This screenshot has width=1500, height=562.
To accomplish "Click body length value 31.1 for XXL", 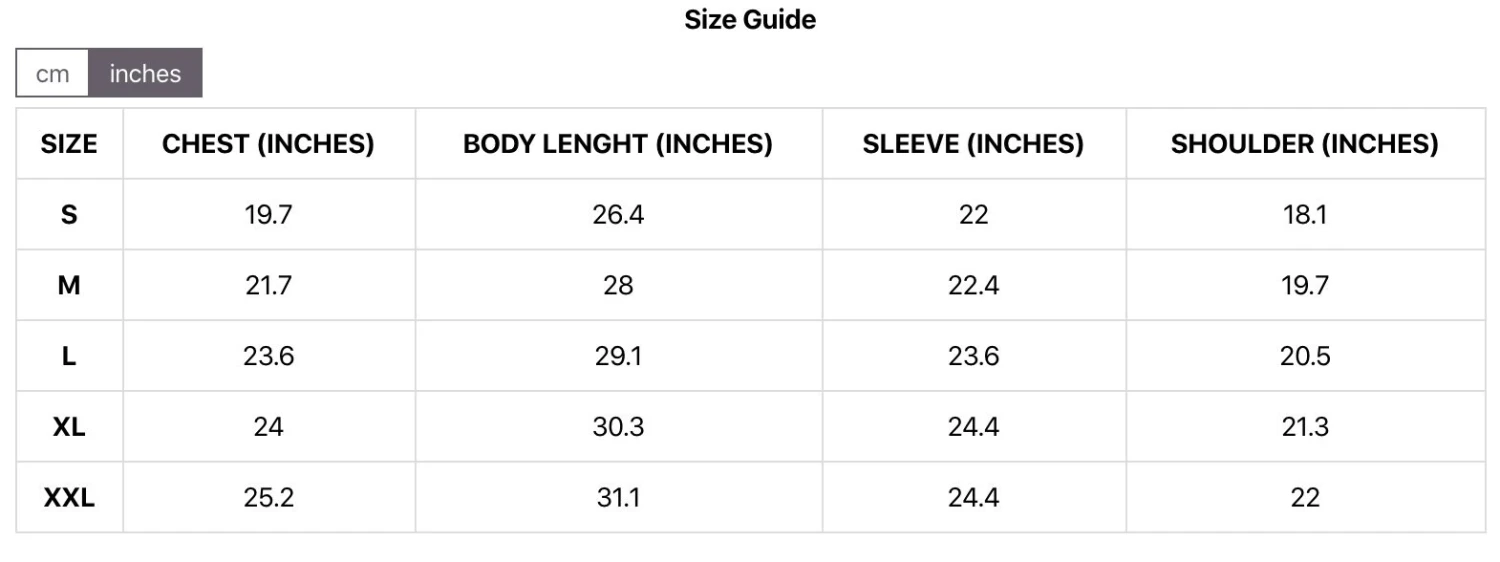I will (x=618, y=497).
